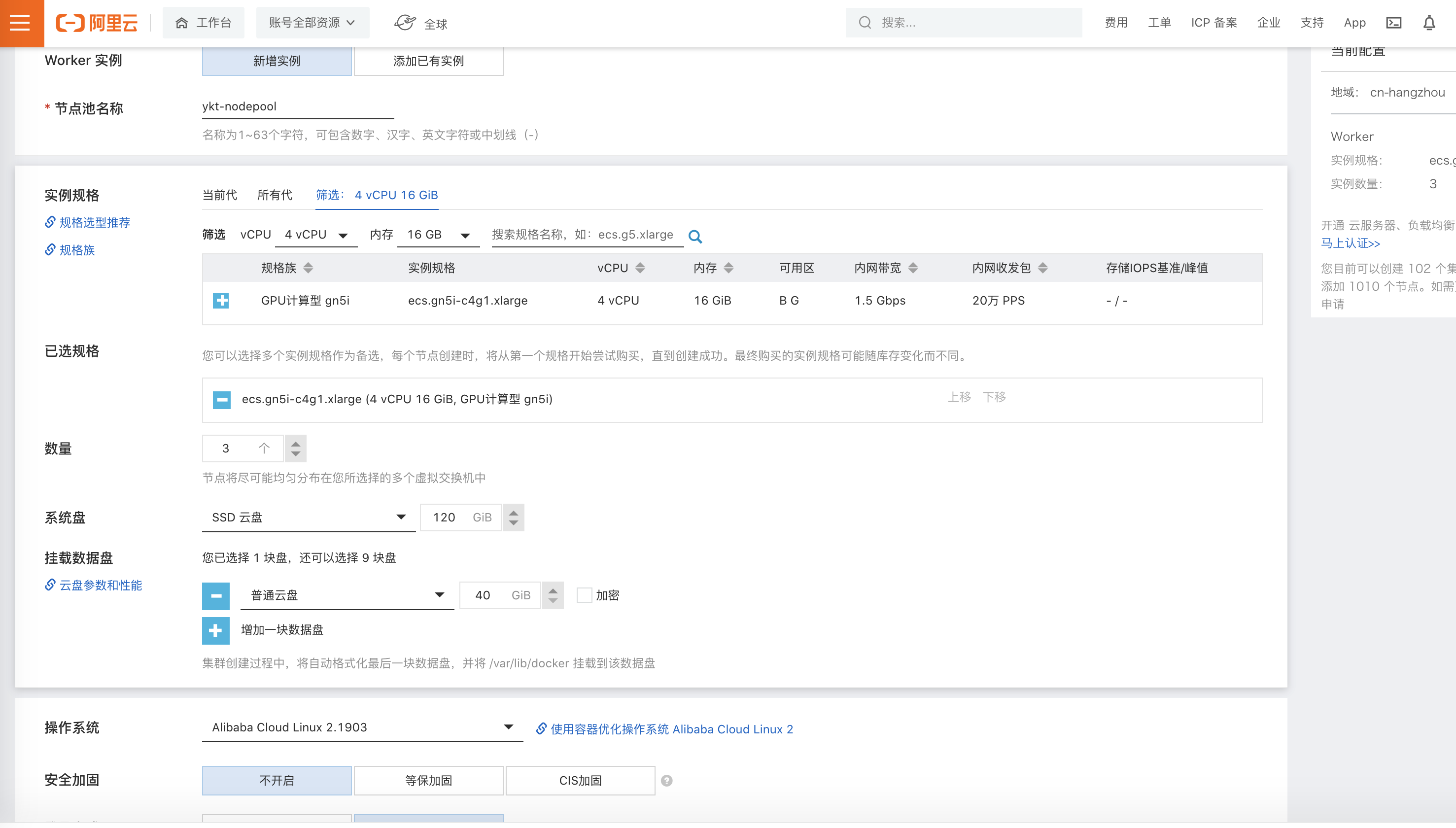Click the 全球 region globe icon

[405, 22]
